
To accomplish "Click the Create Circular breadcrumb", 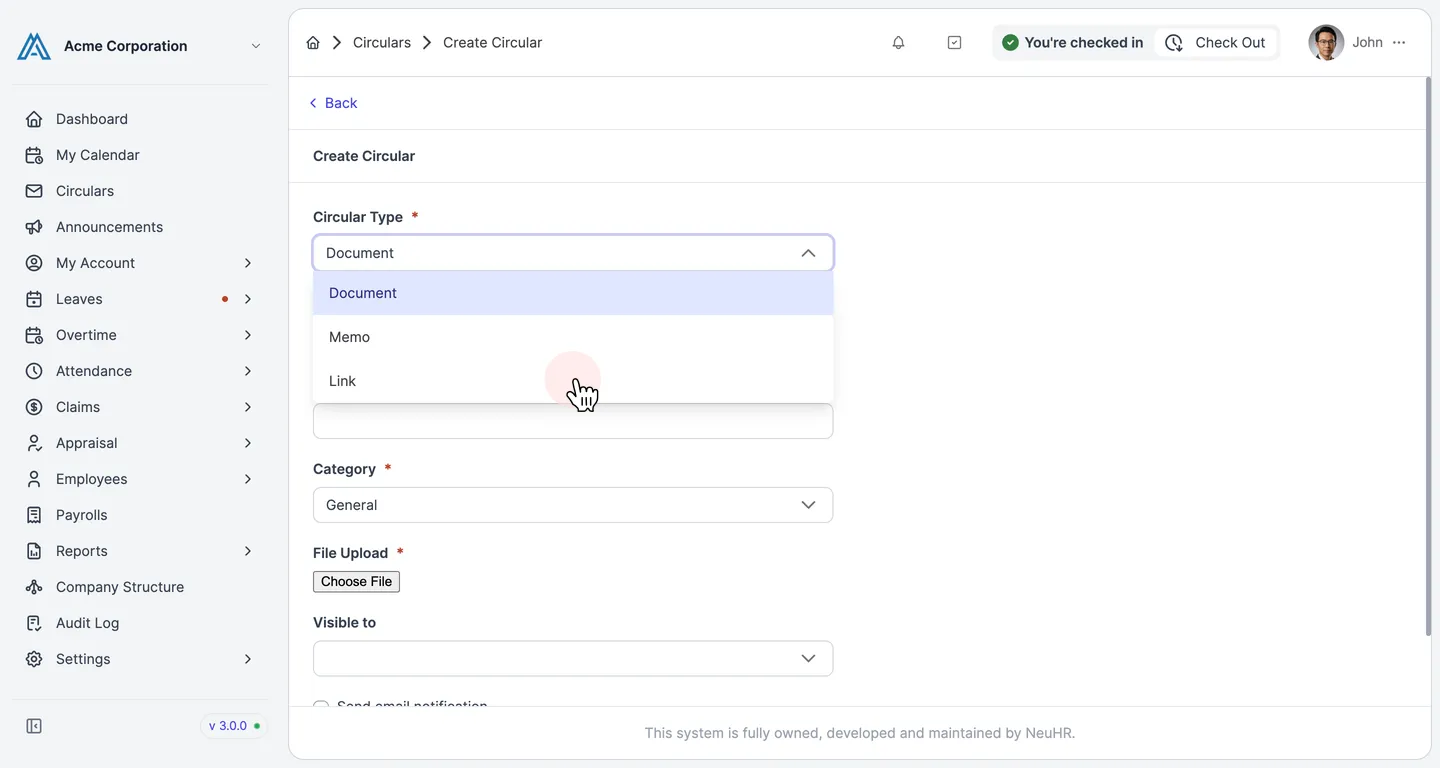I will coord(492,43).
